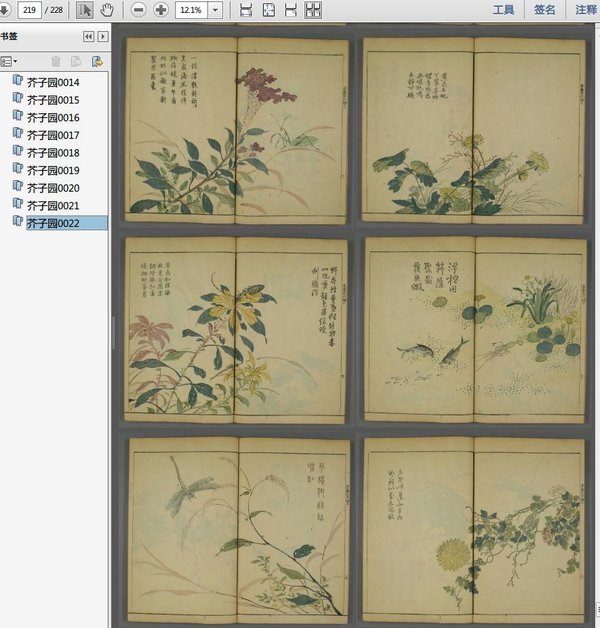This screenshot has width=600, height=628.
Task: Zoom in with the plus button
Action: point(161,10)
